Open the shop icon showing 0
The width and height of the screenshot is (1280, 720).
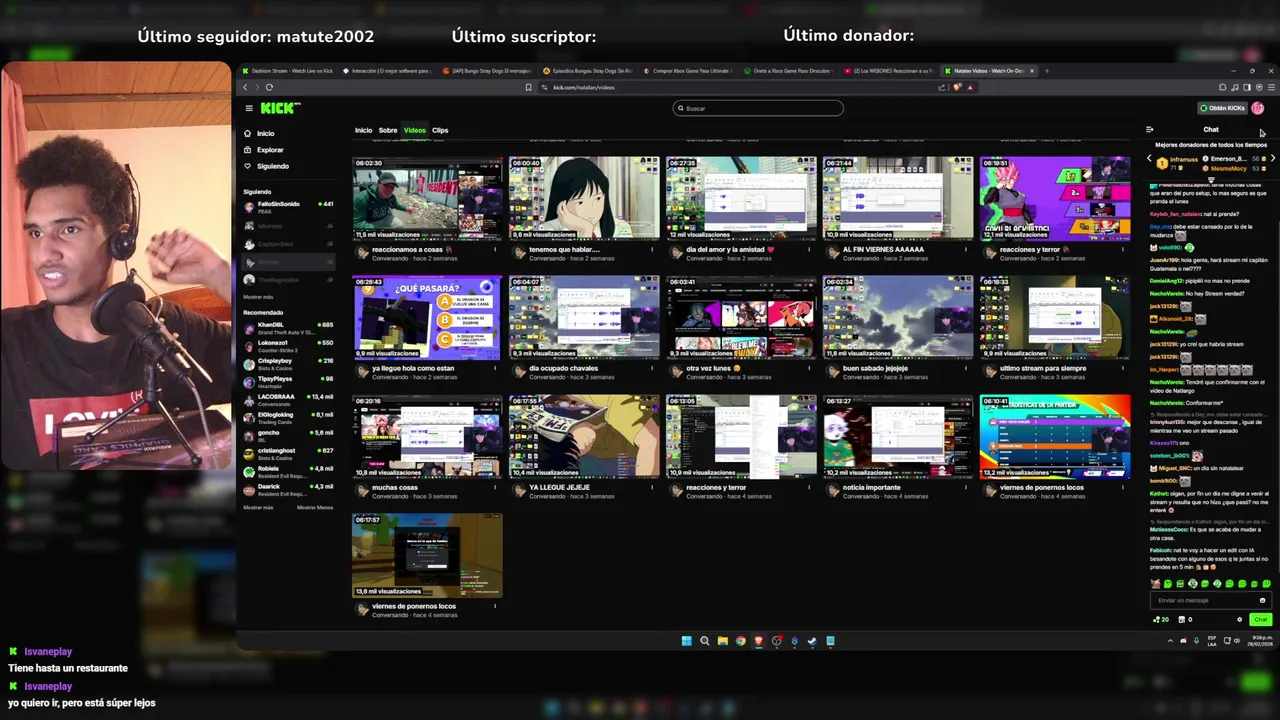point(1186,619)
